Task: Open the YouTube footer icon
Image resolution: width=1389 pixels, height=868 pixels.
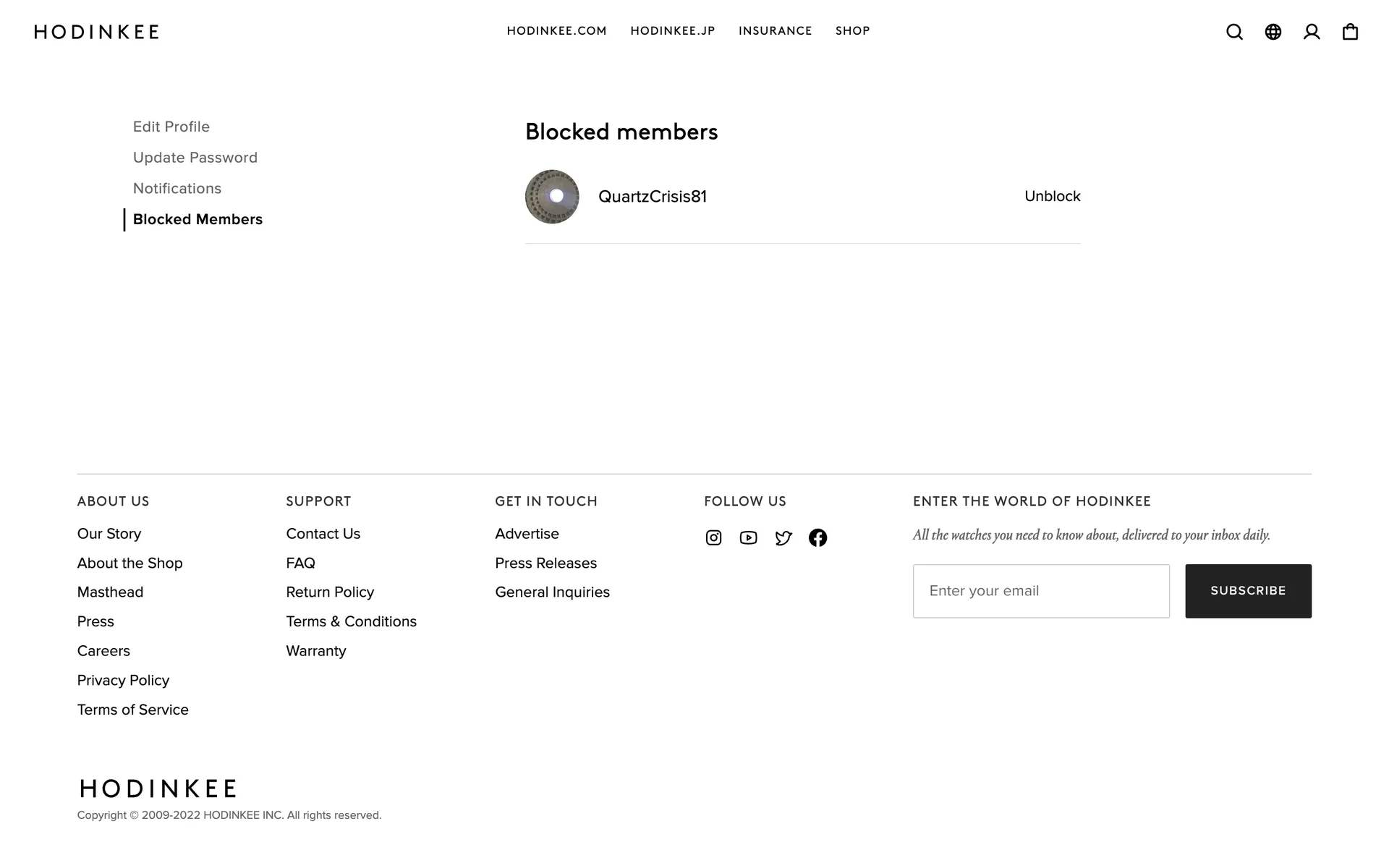Action: point(748,537)
